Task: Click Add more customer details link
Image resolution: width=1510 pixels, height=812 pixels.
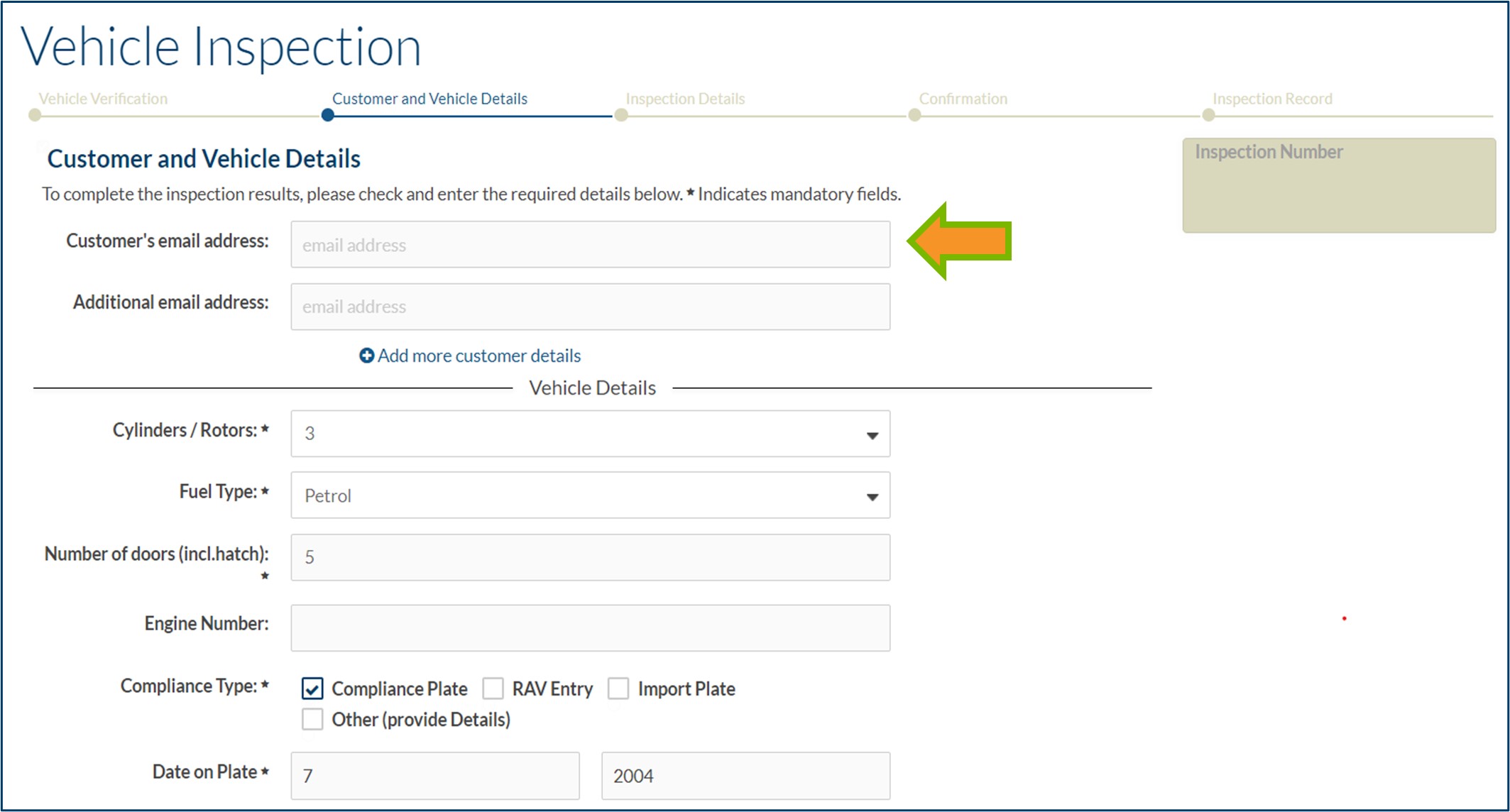Action: (x=478, y=356)
